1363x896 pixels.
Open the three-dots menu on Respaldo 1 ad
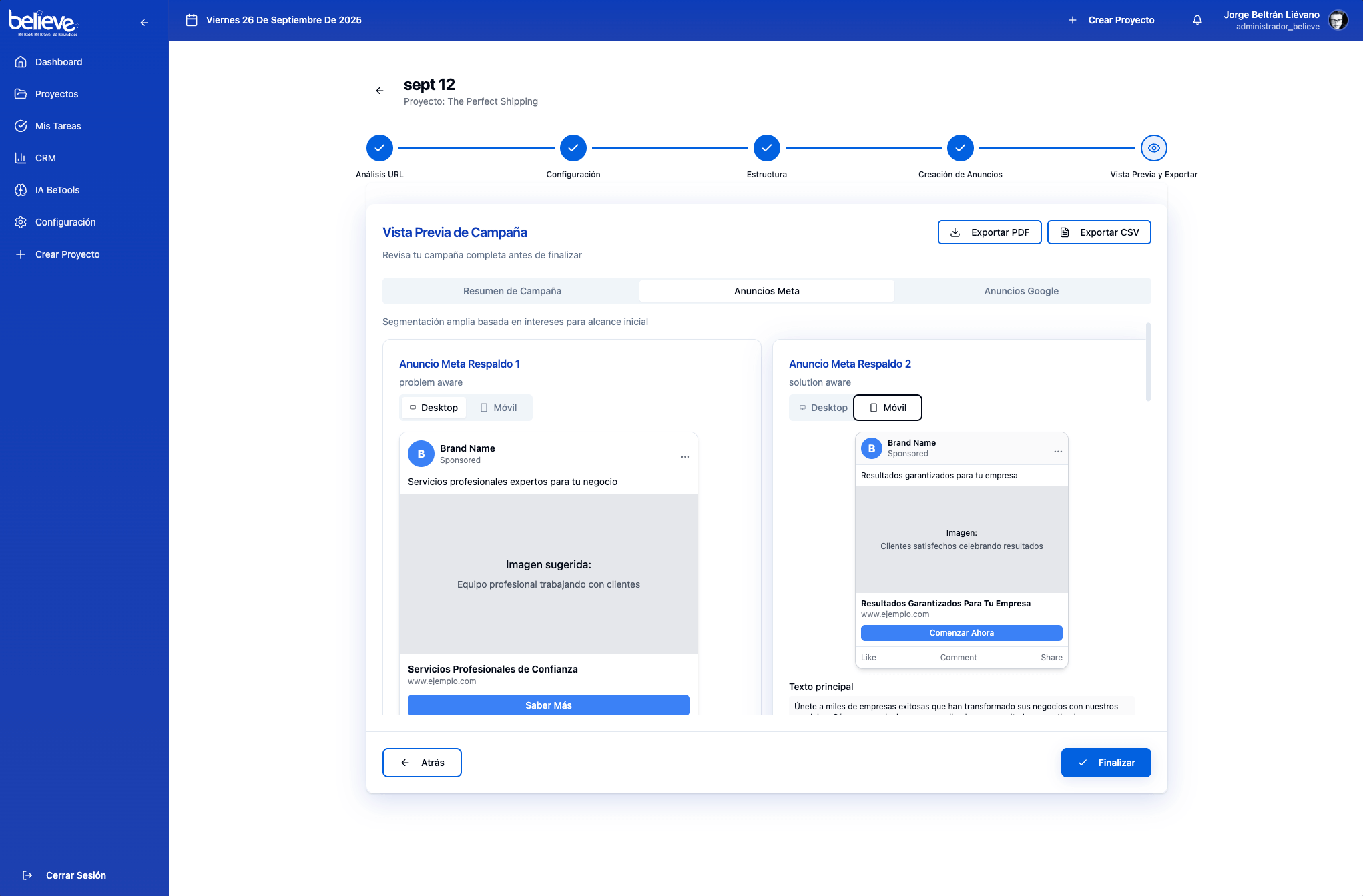(x=685, y=457)
